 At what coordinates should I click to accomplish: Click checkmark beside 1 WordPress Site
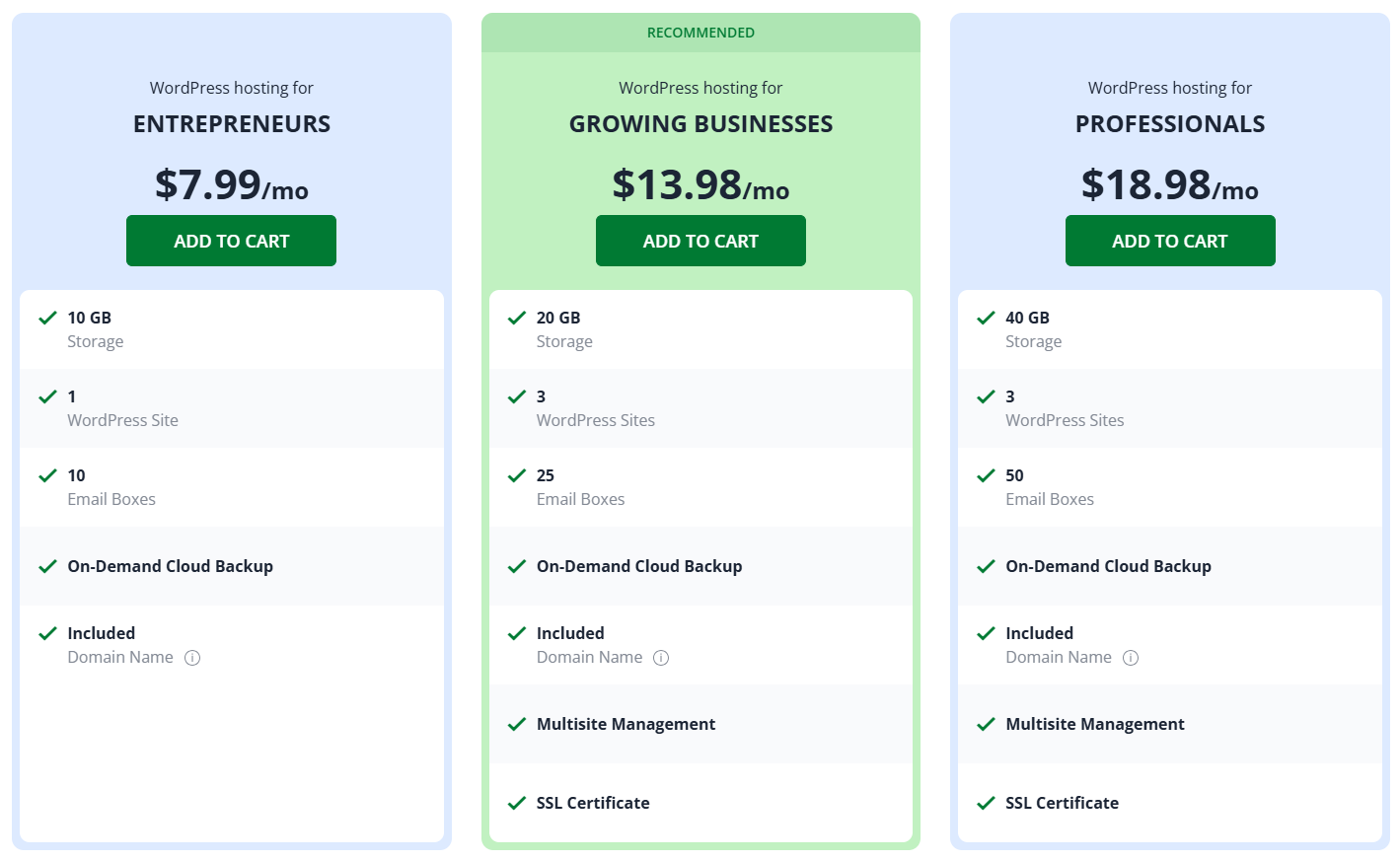(x=47, y=396)
